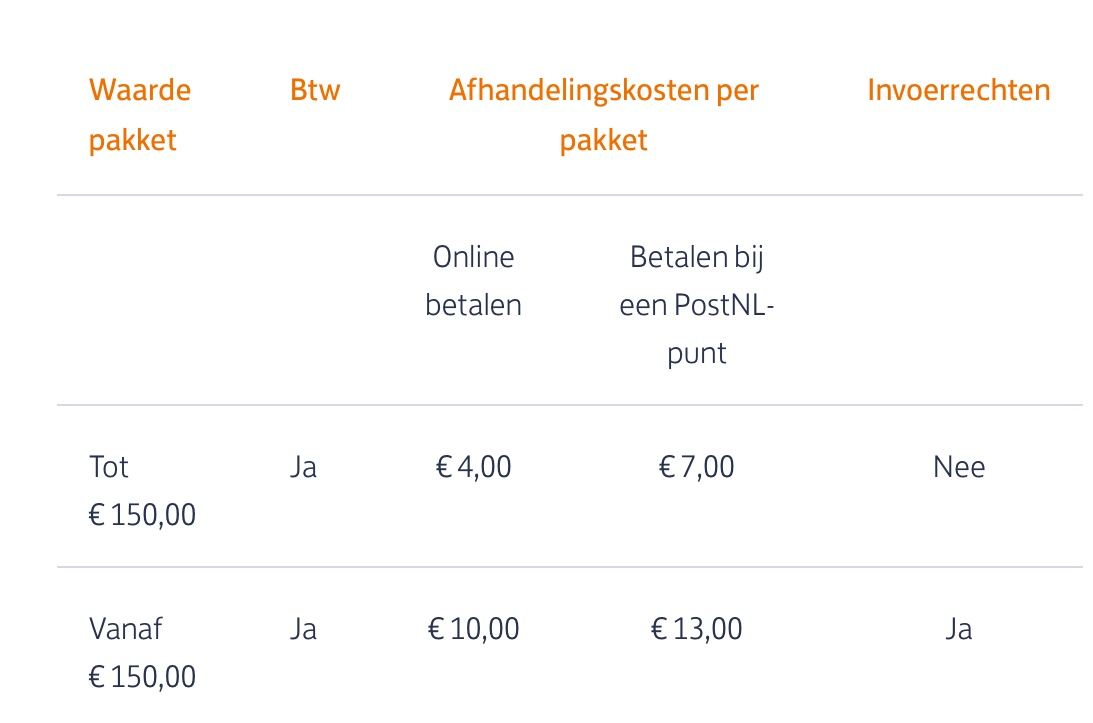This screenshot has width=1093, height=723.
Task: Select the € 7,00 PostNL-punt fee cell
Action: click(696, 467)
